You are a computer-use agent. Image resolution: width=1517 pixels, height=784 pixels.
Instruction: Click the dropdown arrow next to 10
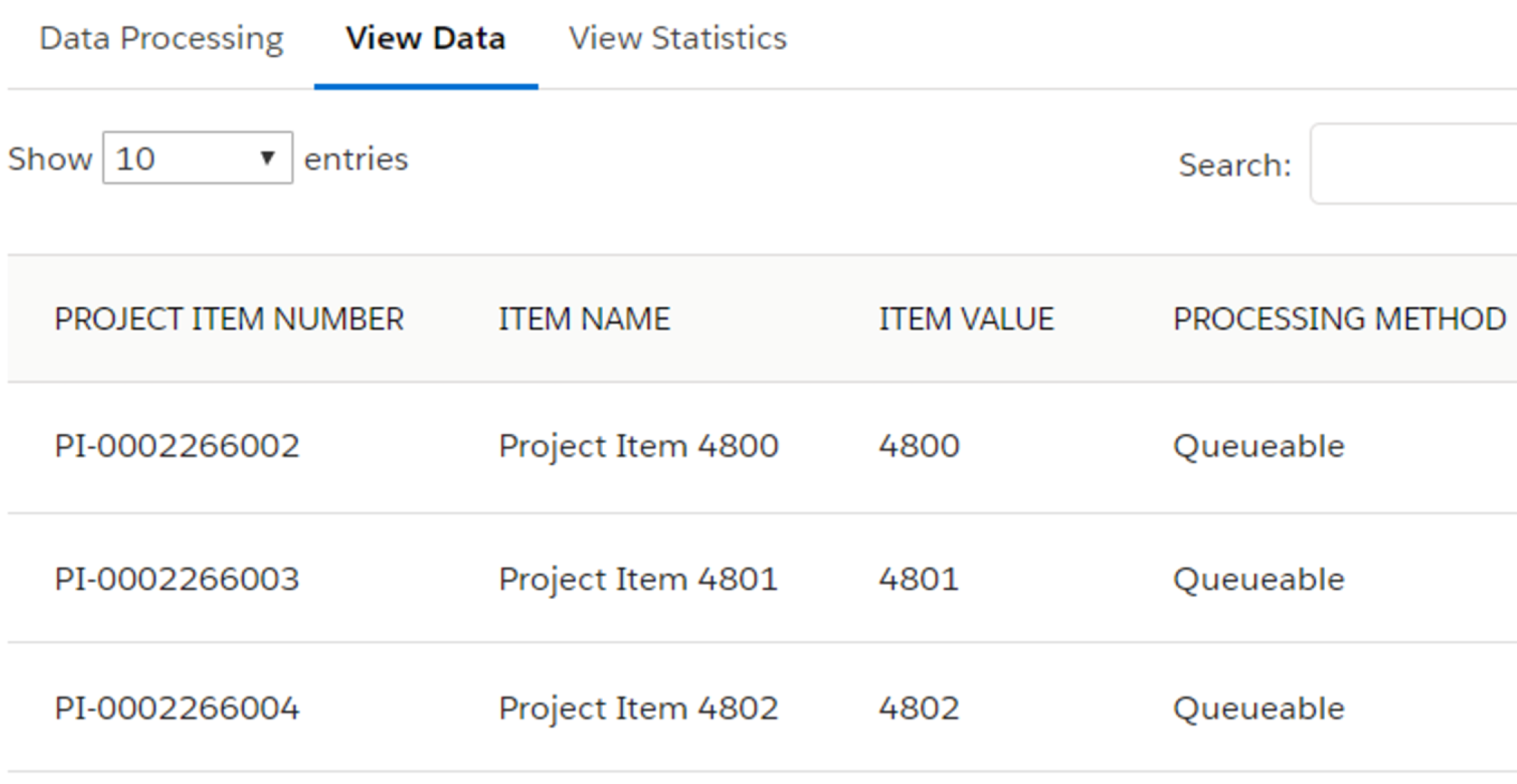pos(267,158)
